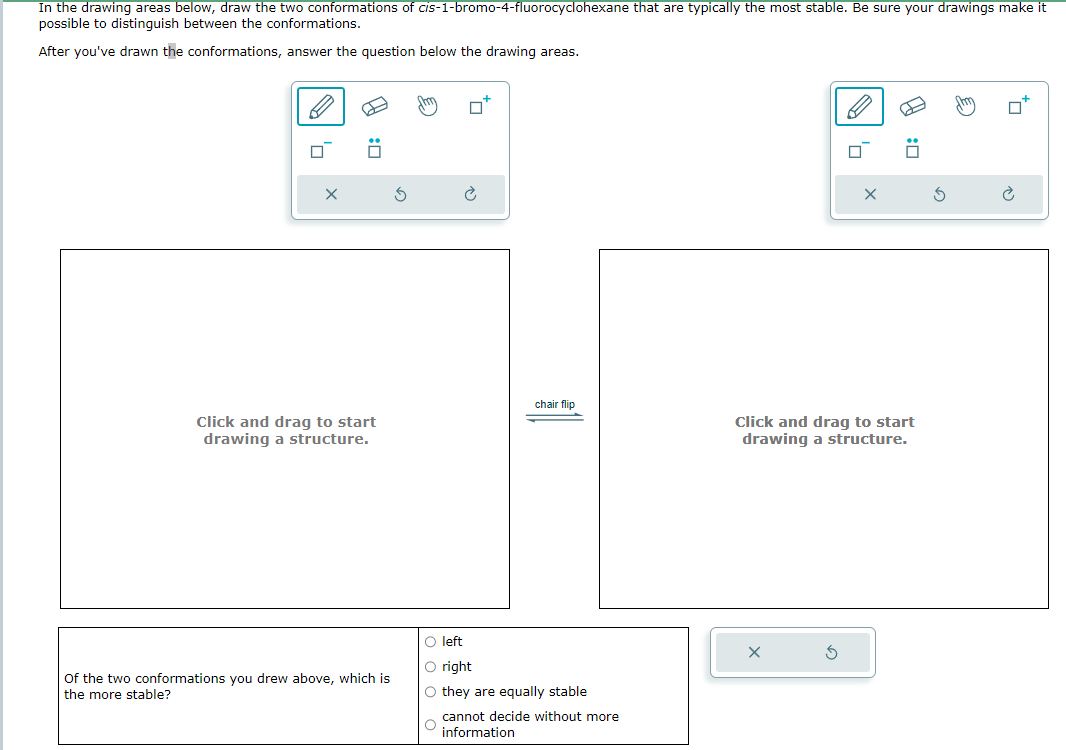Select the hand drag tool in the left toolbar

428,106
